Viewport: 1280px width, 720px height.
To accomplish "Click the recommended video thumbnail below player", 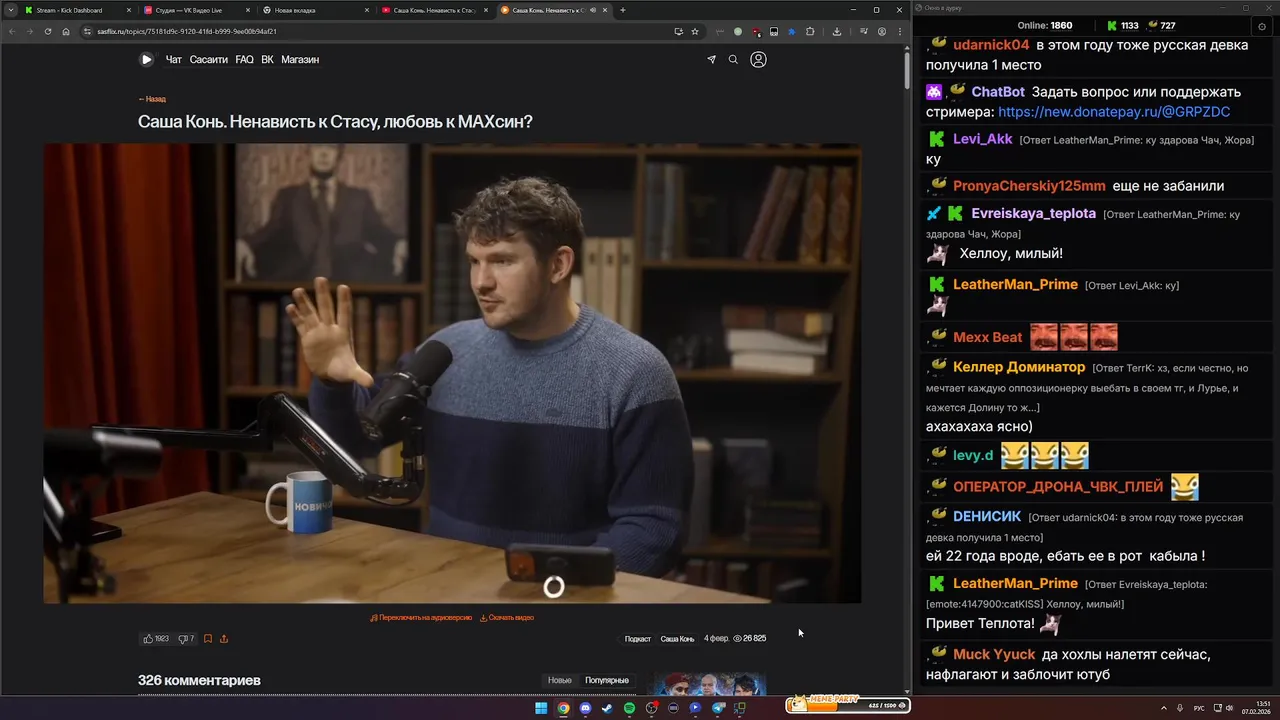I will [x=707, y=684].
